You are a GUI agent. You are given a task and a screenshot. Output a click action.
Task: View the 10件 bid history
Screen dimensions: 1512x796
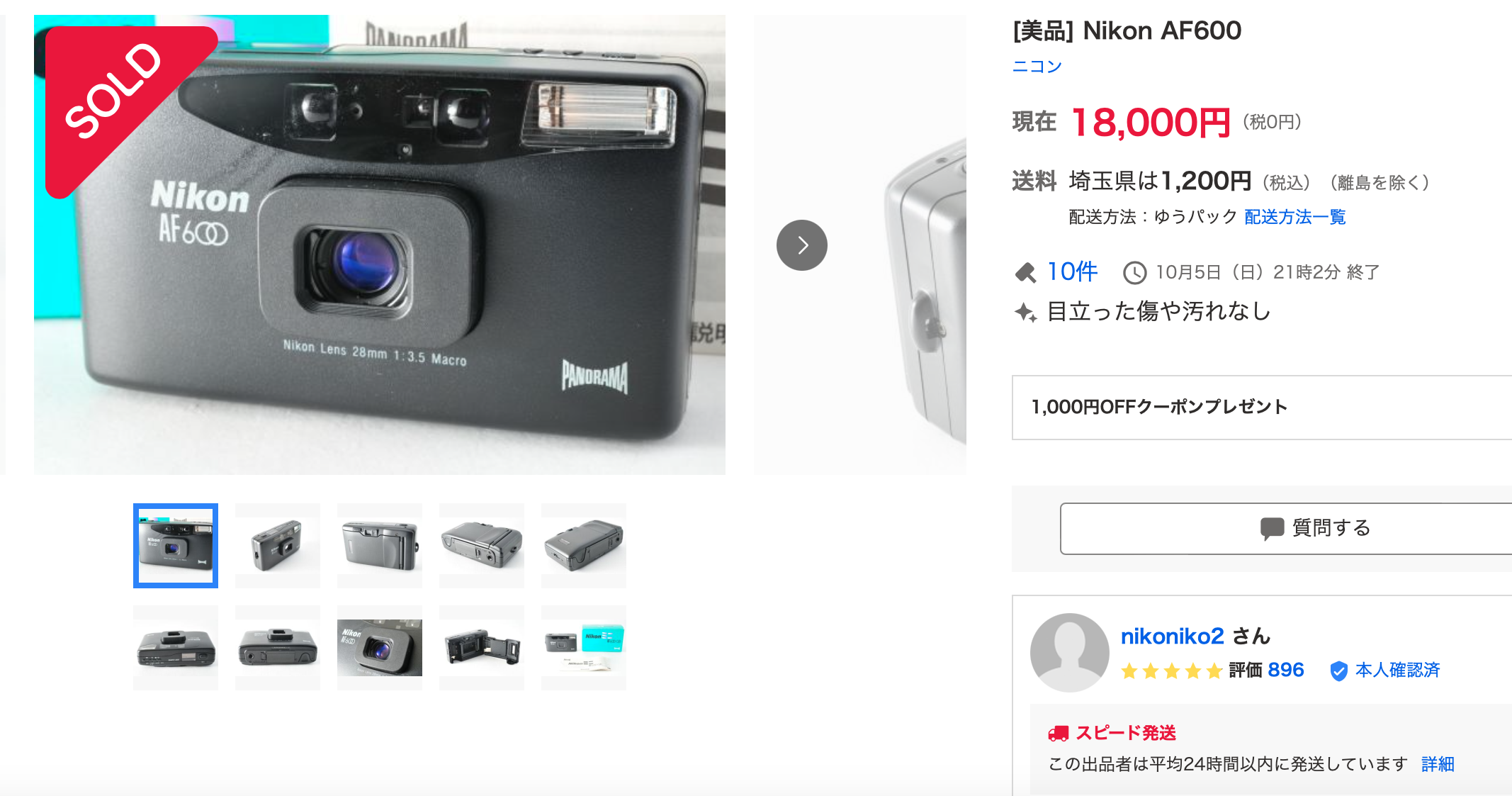1072,271
